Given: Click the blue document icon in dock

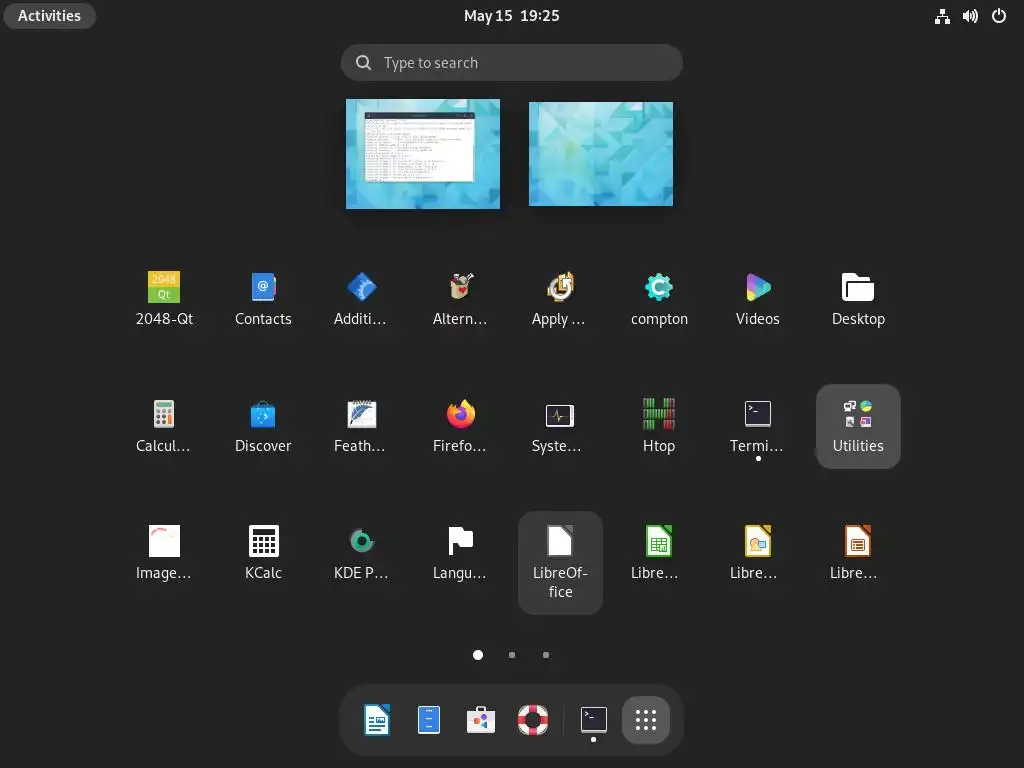Looking at the screenshot, I should [x=428, y=720].
